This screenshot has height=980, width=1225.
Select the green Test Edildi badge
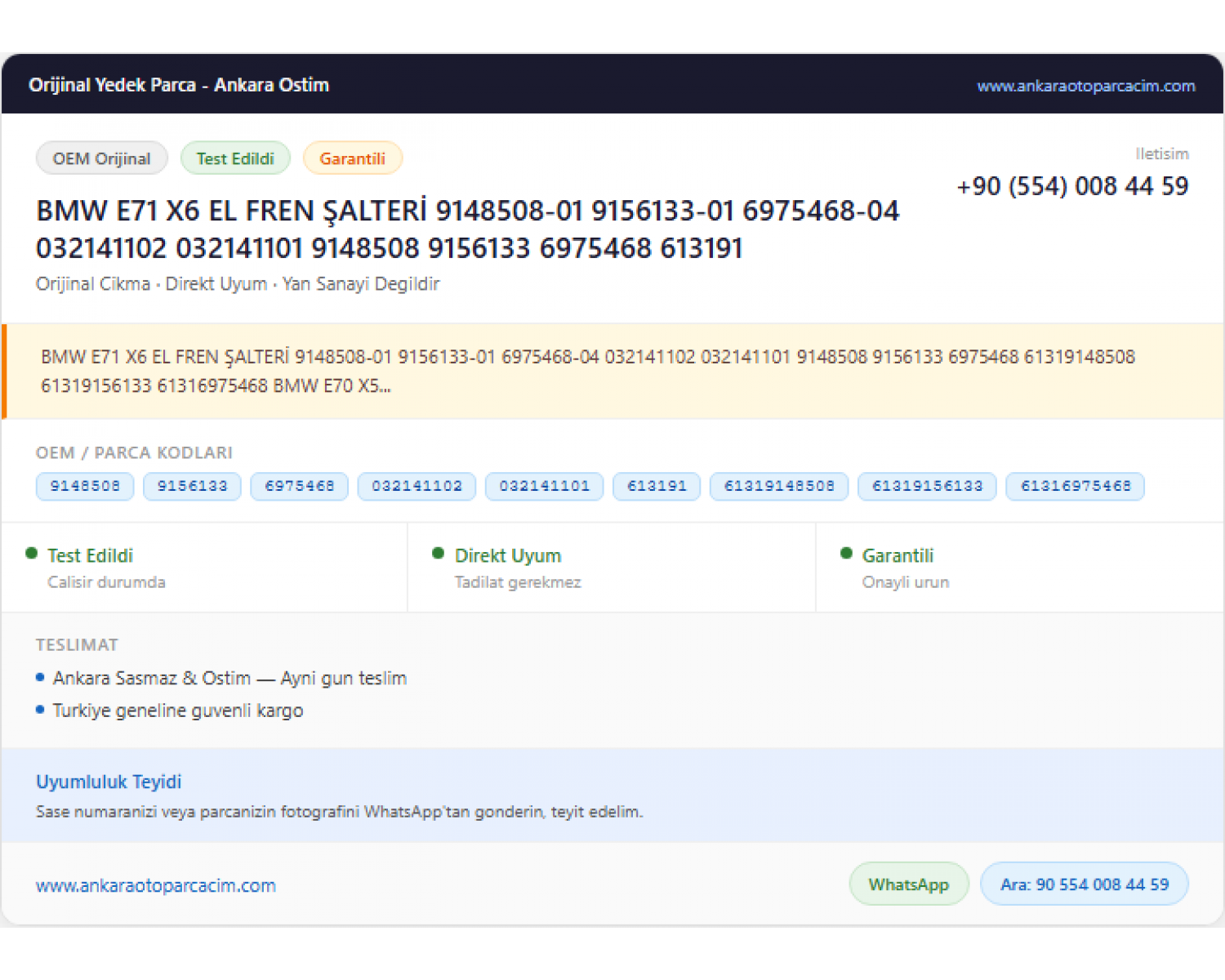(x=235, y=158)
